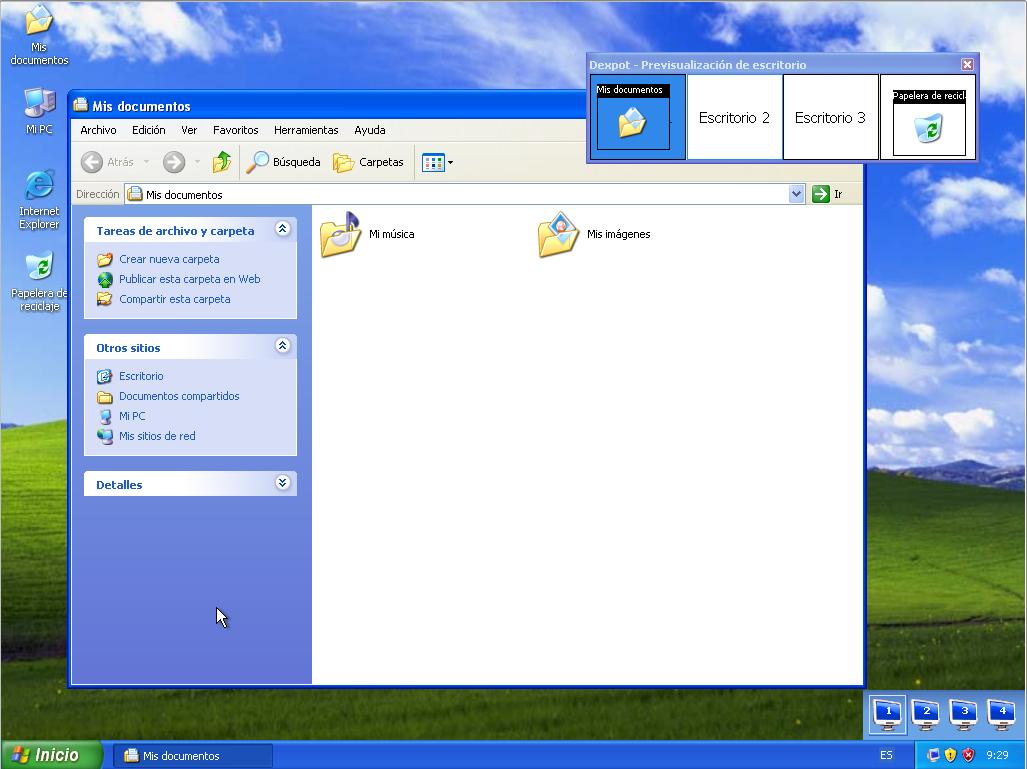The height and width of the screenshot is (769, 1027).
Task: Open Mi PC desktop icon
Action: click(x=39, y=111)
